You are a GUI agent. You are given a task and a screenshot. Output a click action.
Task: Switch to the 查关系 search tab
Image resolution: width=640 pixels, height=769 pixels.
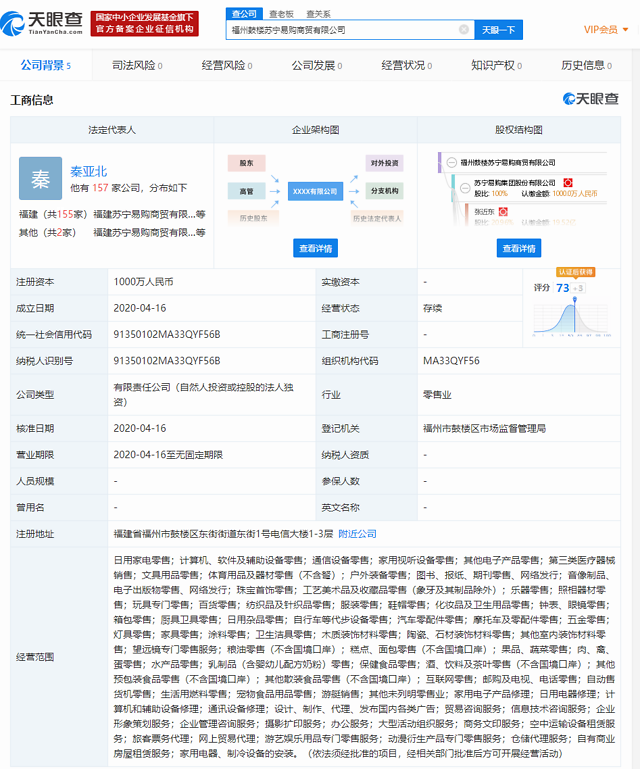click(318, 14)
